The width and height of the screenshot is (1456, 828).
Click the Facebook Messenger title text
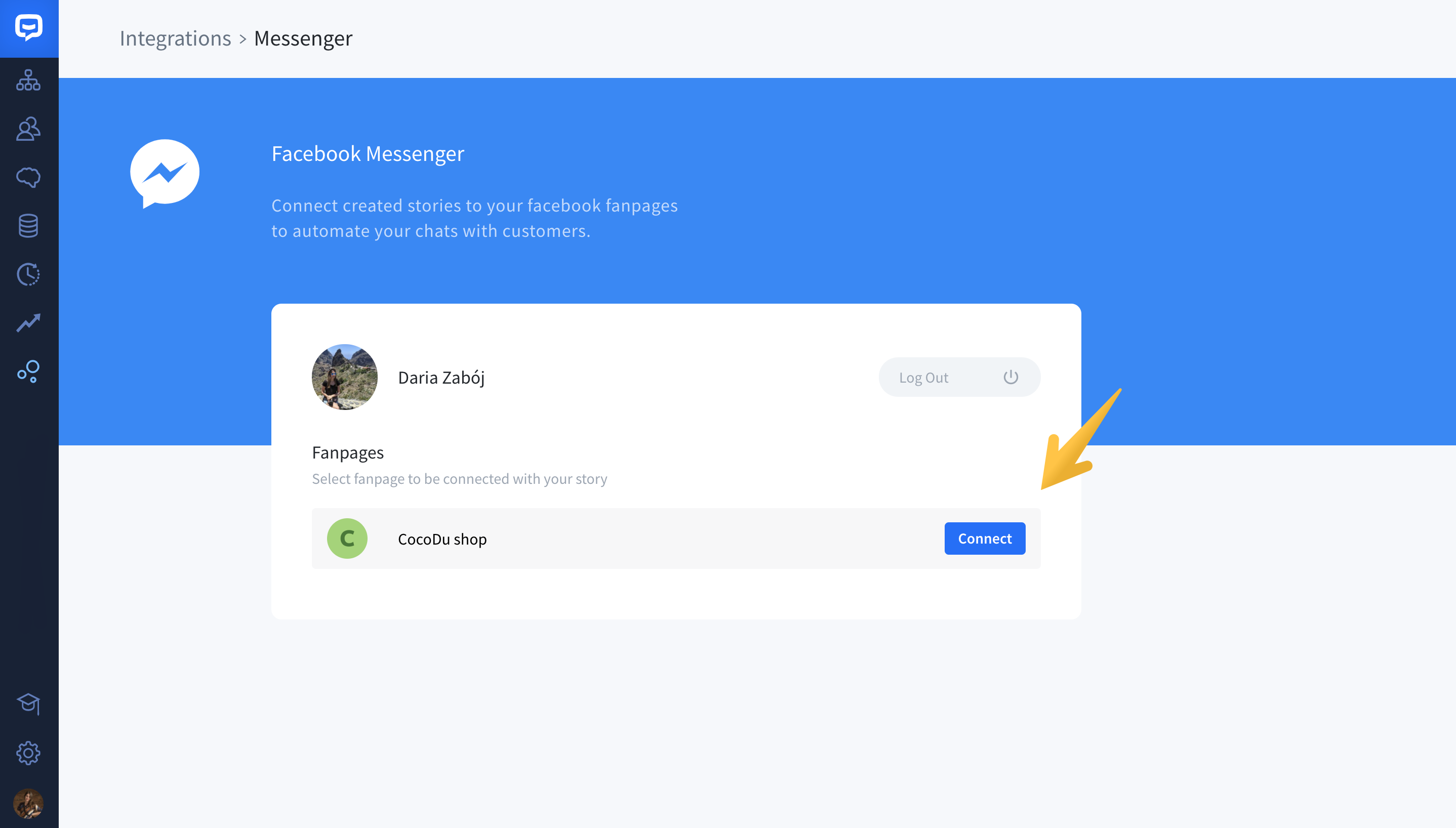(368, 153)
